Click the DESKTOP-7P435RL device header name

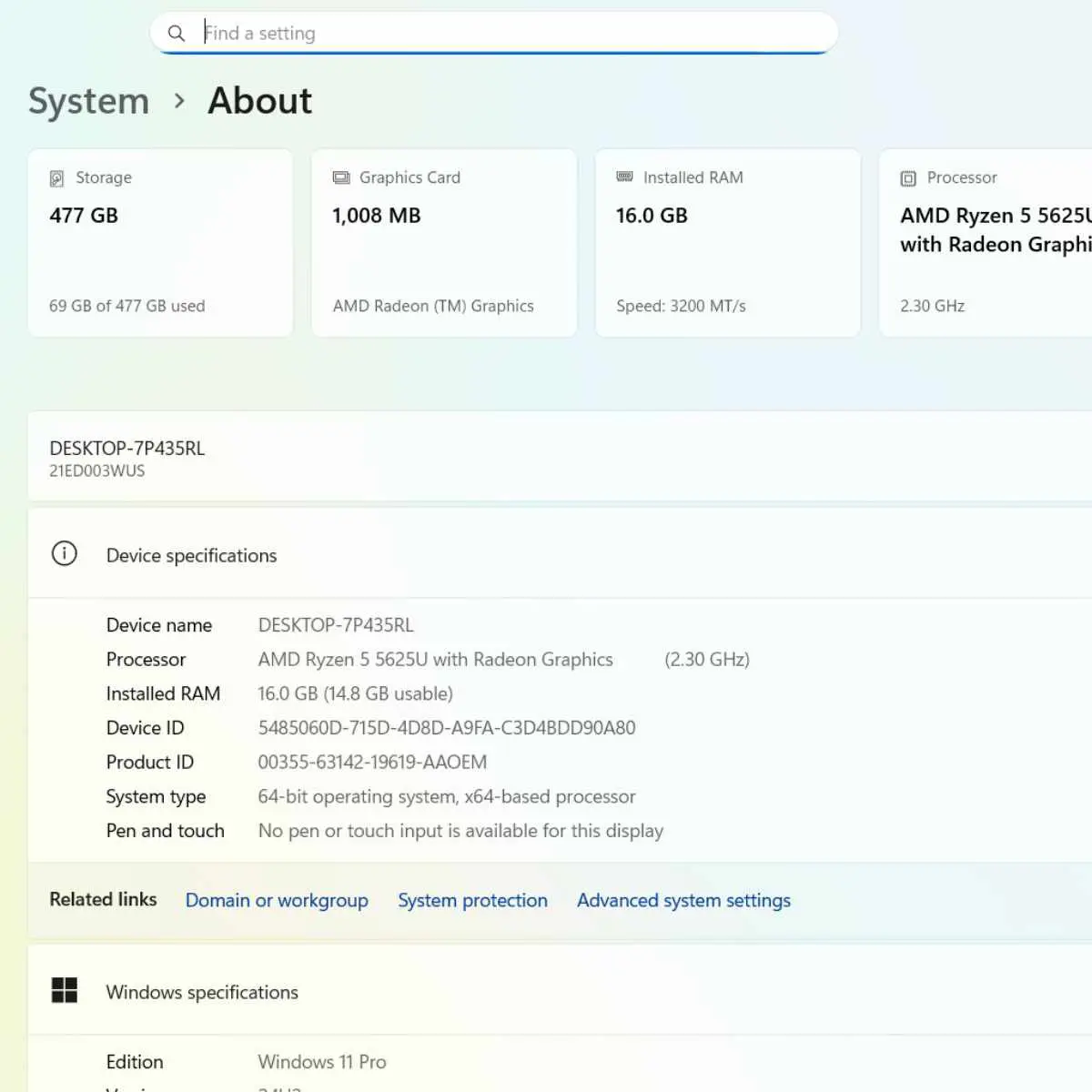[x=127, y=448]
